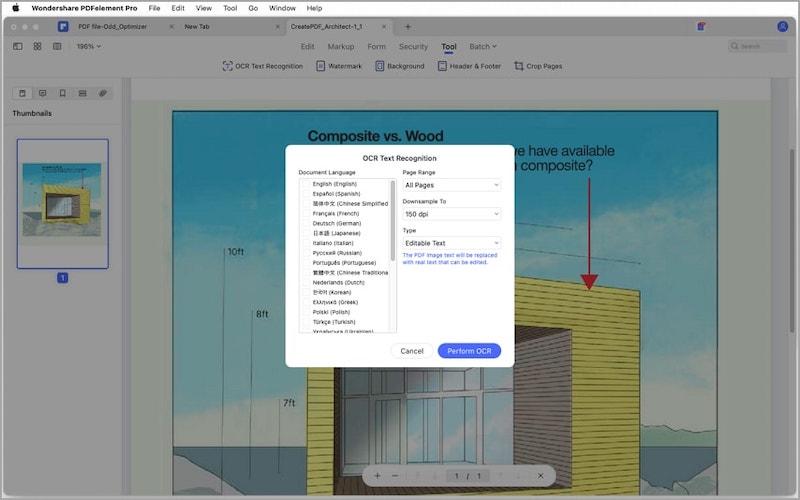Screen dimensions: 800x500
Task: Close the PDF file-Odd_Optimizer tab
Action: click(171, 27)
